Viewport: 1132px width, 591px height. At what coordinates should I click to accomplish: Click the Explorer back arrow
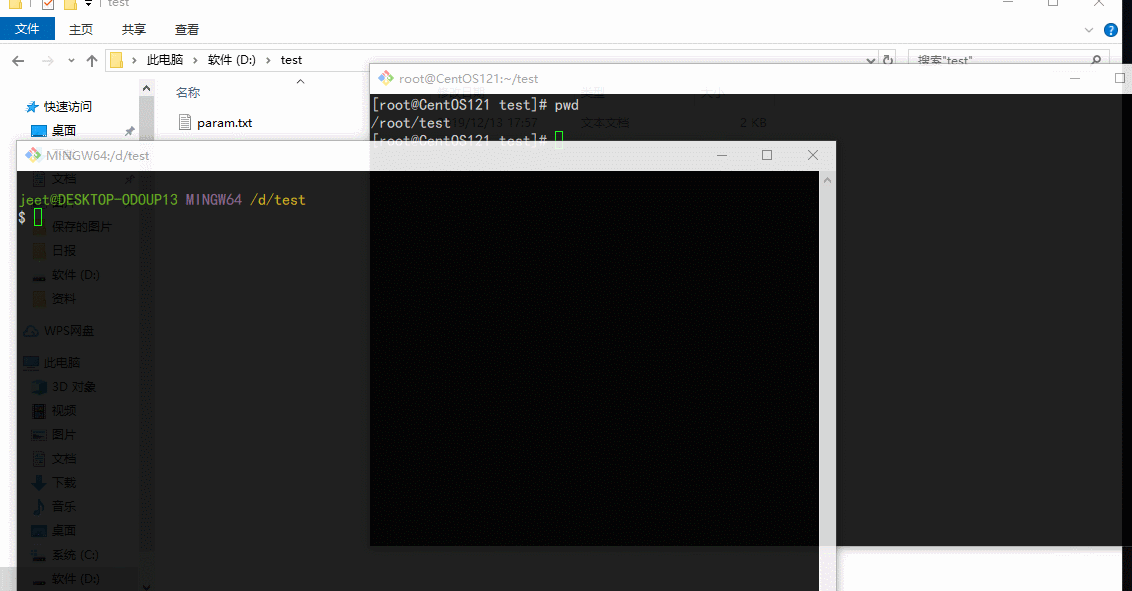coord(18,61)
